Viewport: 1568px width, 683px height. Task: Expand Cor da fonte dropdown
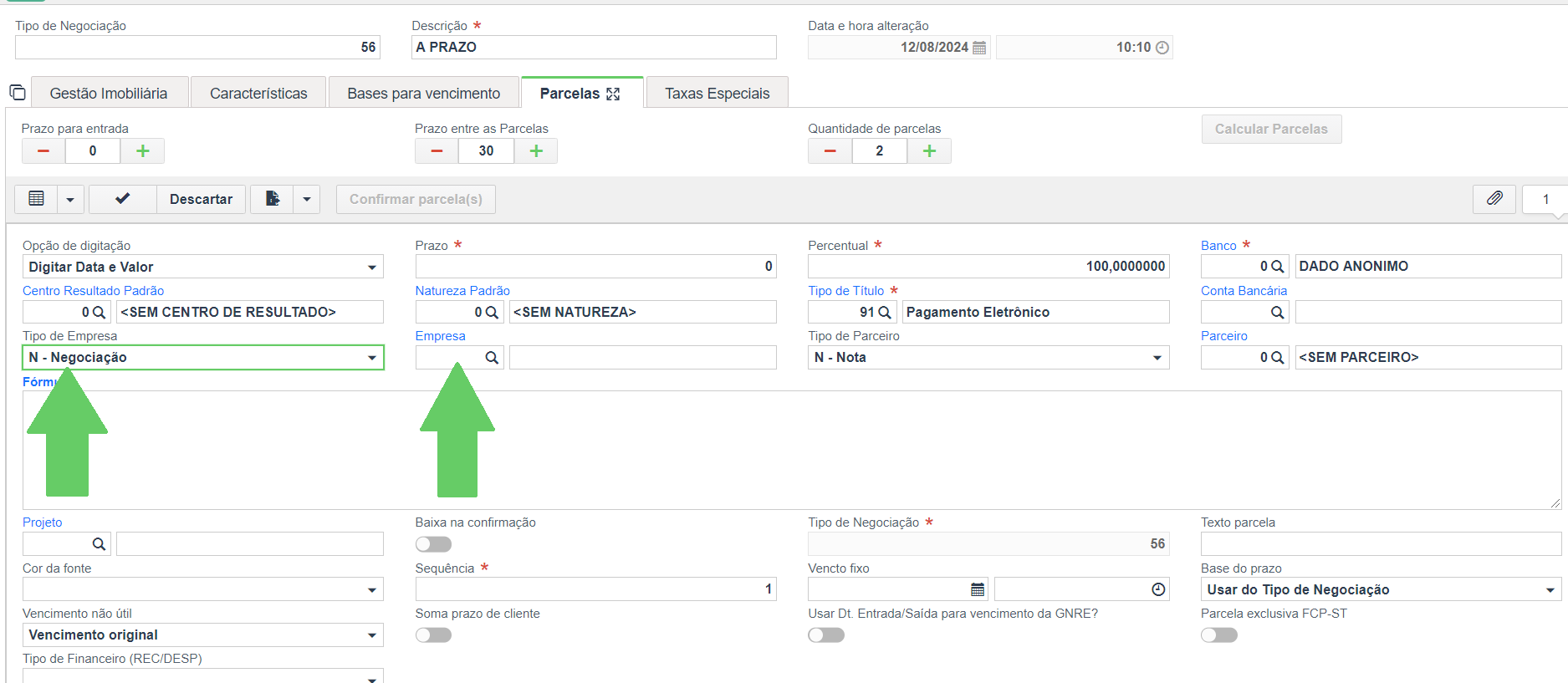(203, 589)
